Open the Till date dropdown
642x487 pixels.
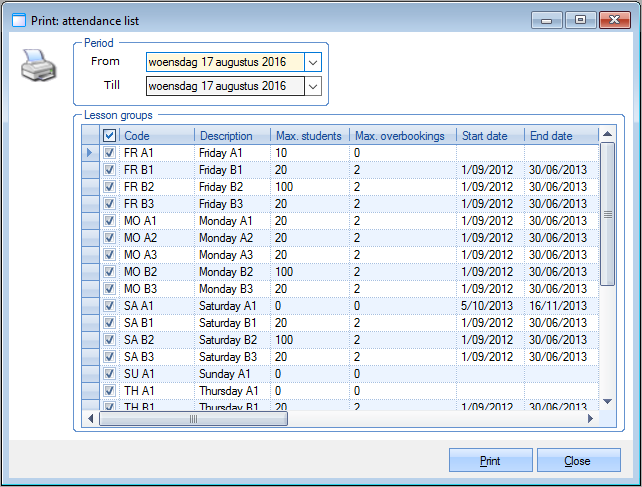(313, 86)
